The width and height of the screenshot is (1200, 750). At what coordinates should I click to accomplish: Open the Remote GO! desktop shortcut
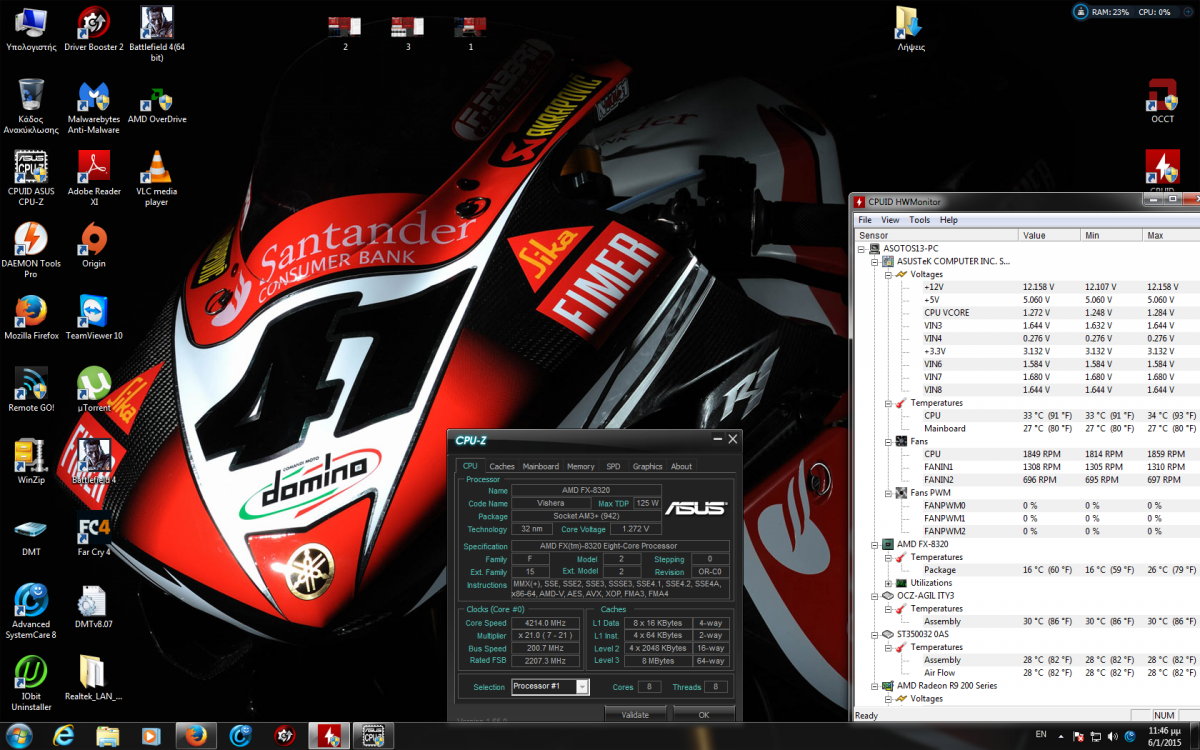coord(31,389)
